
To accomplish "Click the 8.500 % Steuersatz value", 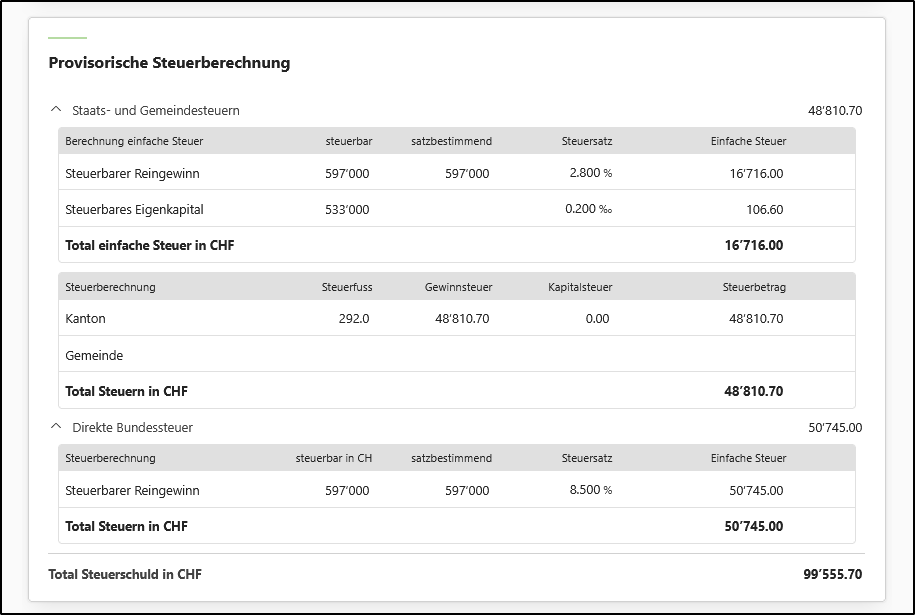I will (x=590, y=490).
